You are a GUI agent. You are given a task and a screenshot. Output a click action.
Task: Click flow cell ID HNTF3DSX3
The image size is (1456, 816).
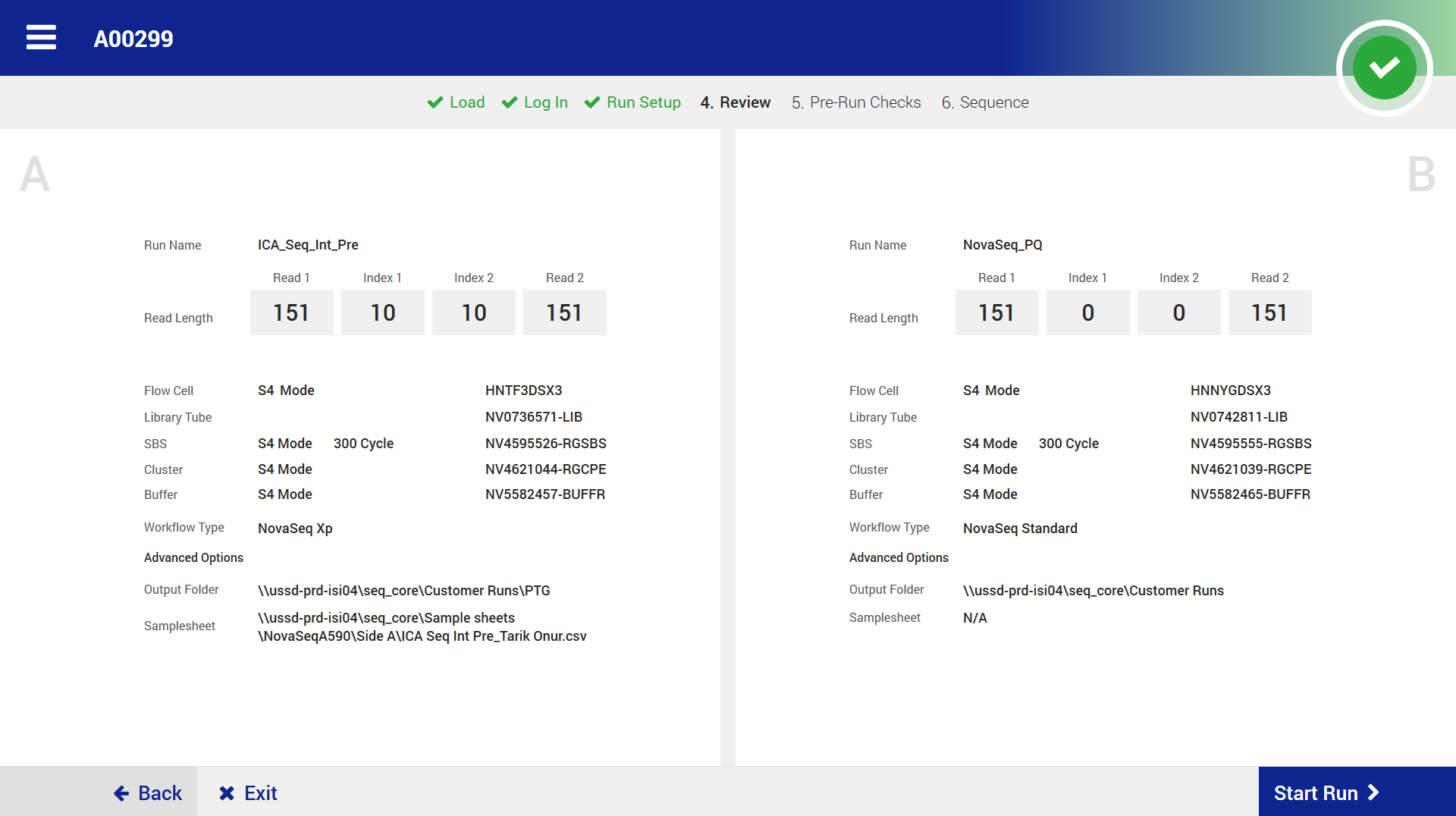(524, 391)
